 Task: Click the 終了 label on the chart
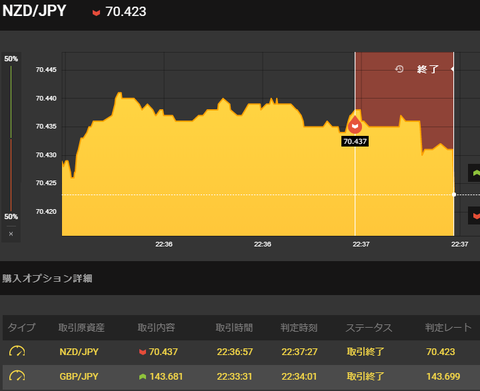pyautogui.click(x=427, y=69)
